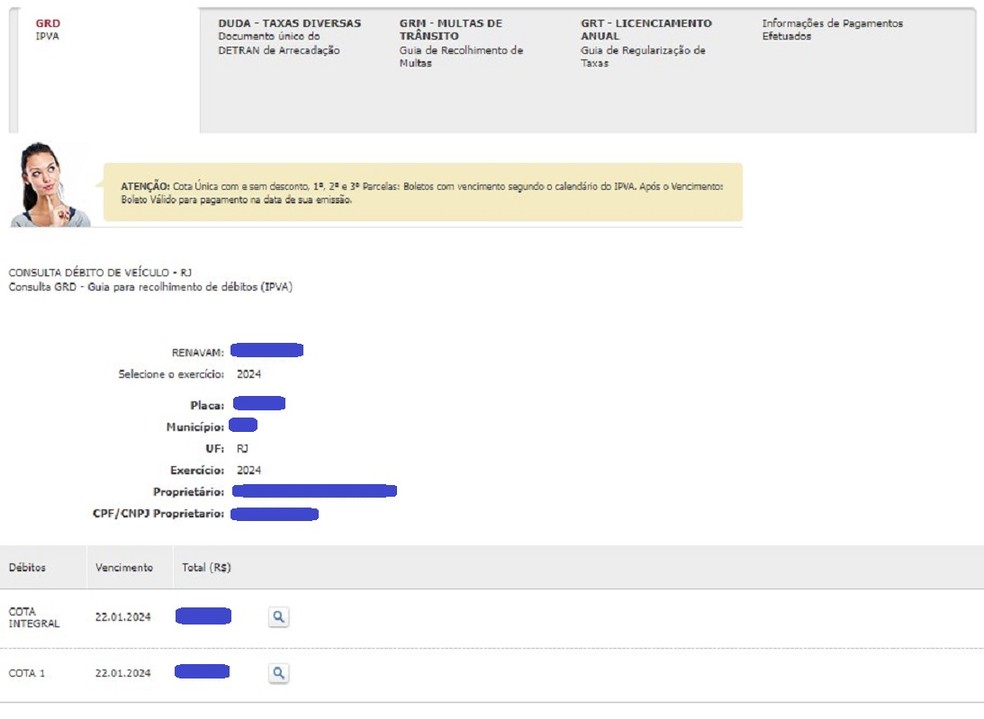This screenshot has height=719, width=984.
Task: Open the GRM - Multas de Trânsito tab
Action: [461, 42]
